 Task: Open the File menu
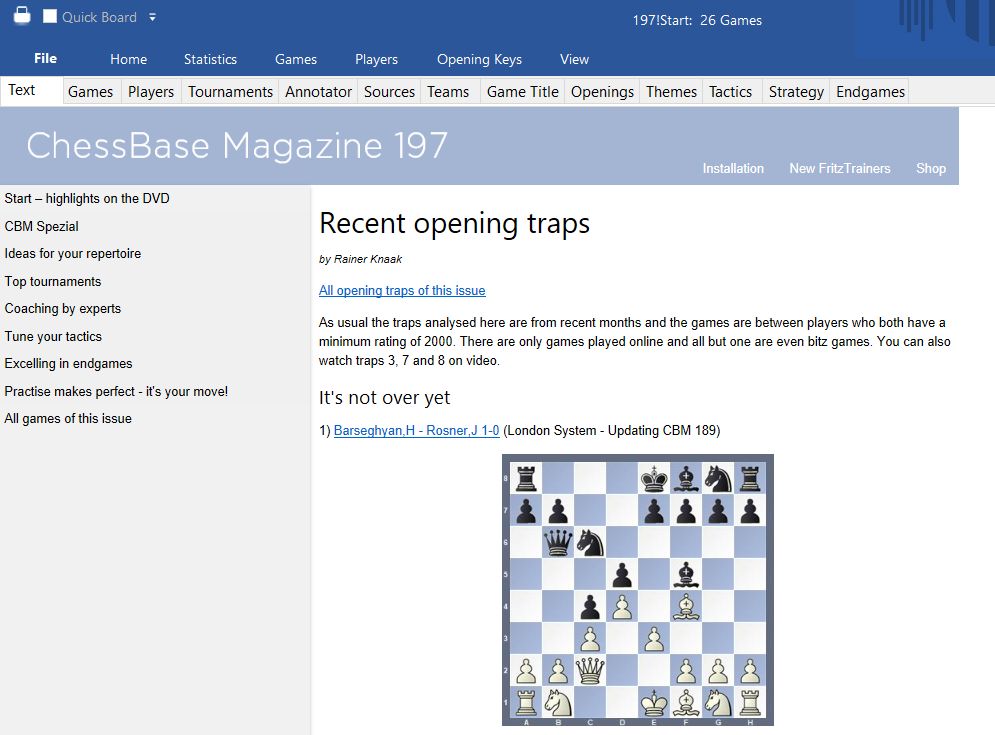tap(45, 59)
